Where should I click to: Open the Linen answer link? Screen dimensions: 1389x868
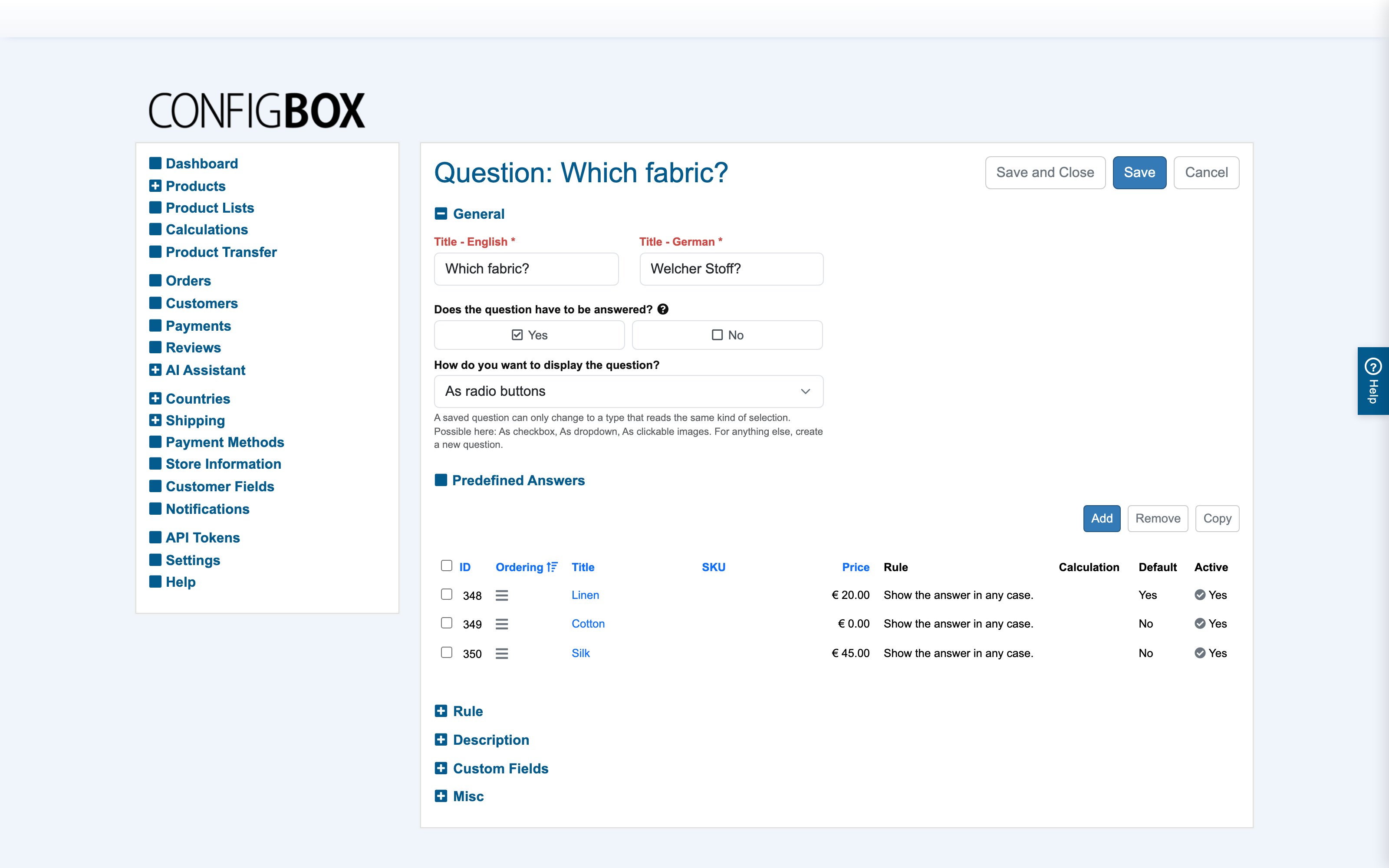click(x=585, y=595)
